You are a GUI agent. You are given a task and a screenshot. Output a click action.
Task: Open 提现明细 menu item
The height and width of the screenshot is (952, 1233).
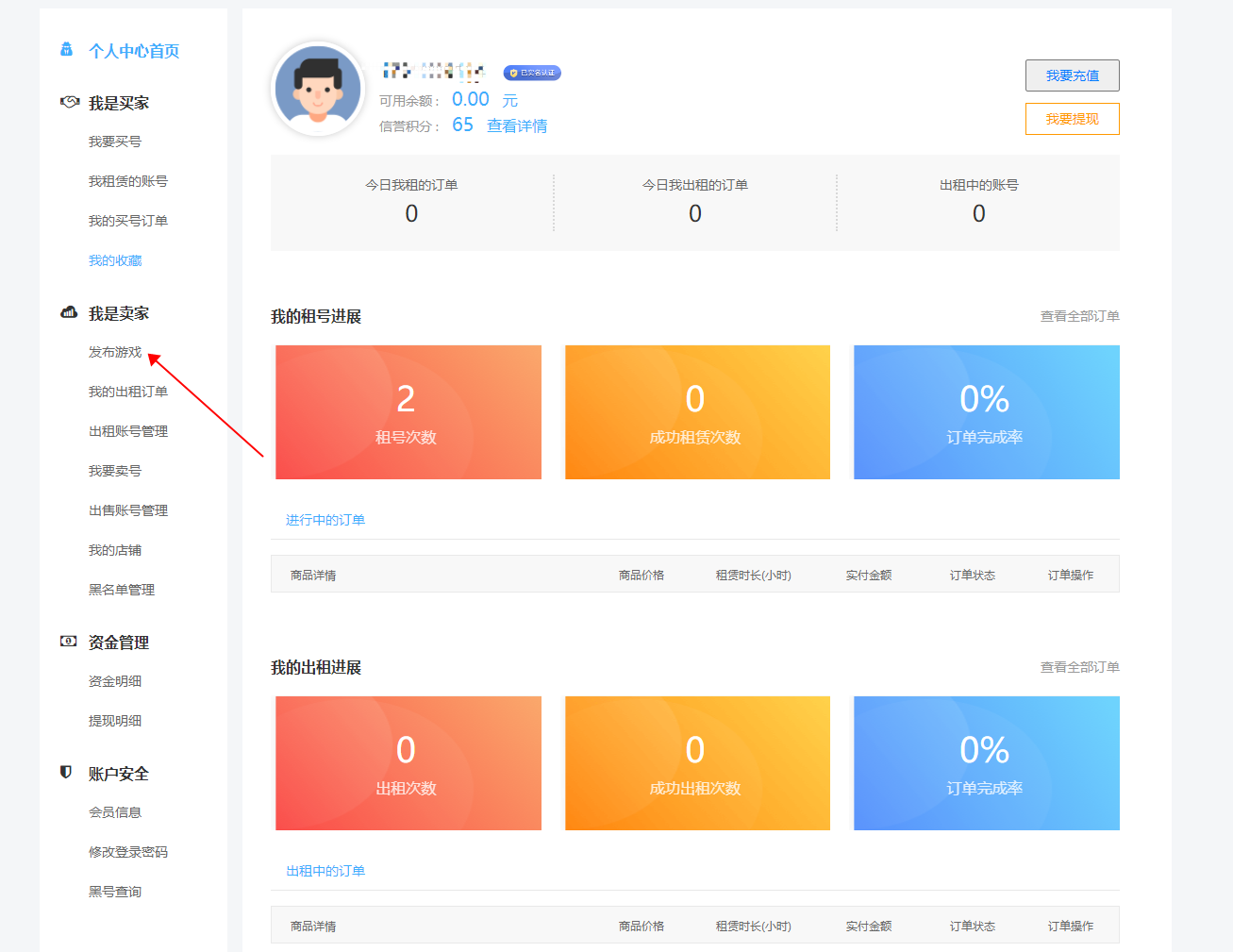pyautogui.click(x=115, y=721)
